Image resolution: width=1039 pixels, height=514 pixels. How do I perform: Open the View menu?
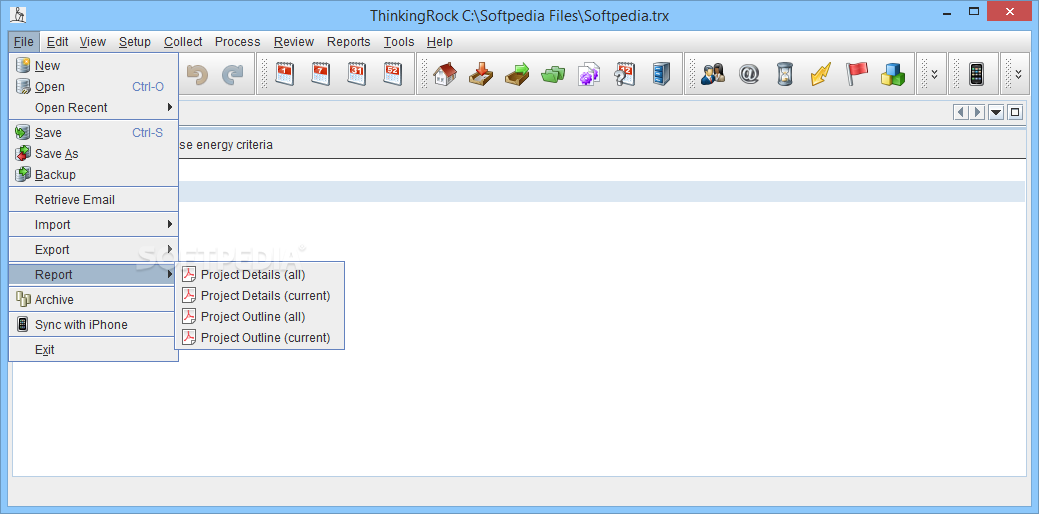[x=93, y=42]
